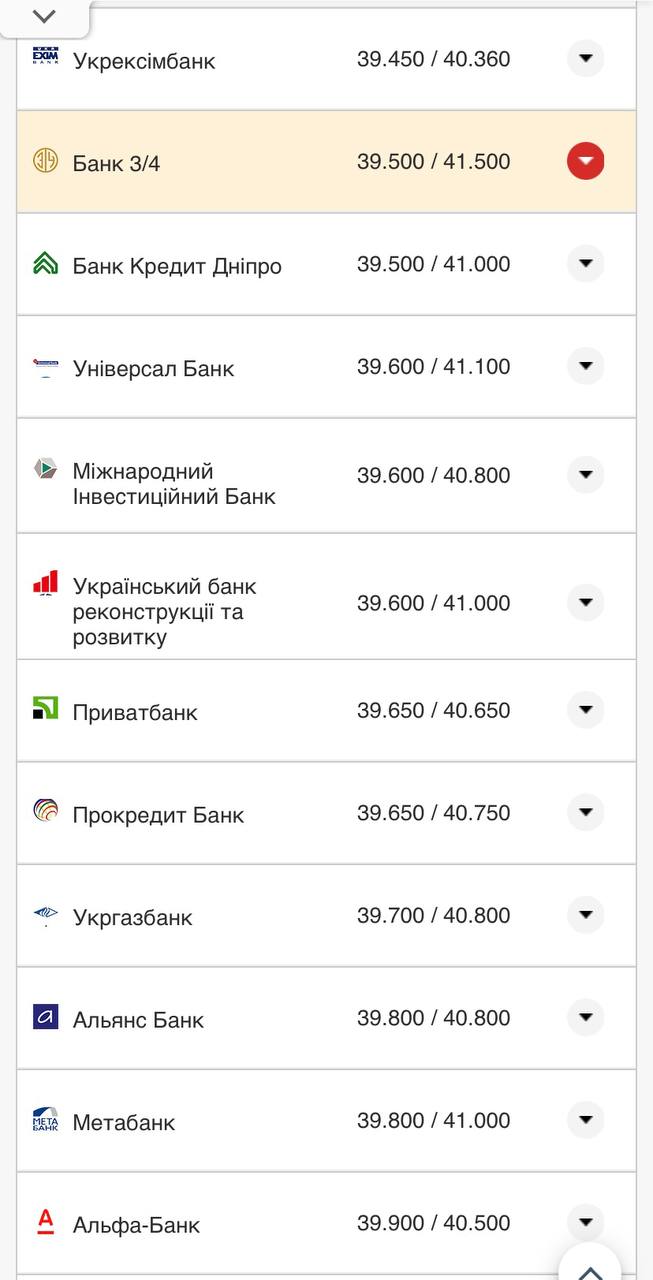Click the Прокредит Банк rainbow swirl logo
The width and height of the screenshot is (653, 1280).
coord(45,812)
